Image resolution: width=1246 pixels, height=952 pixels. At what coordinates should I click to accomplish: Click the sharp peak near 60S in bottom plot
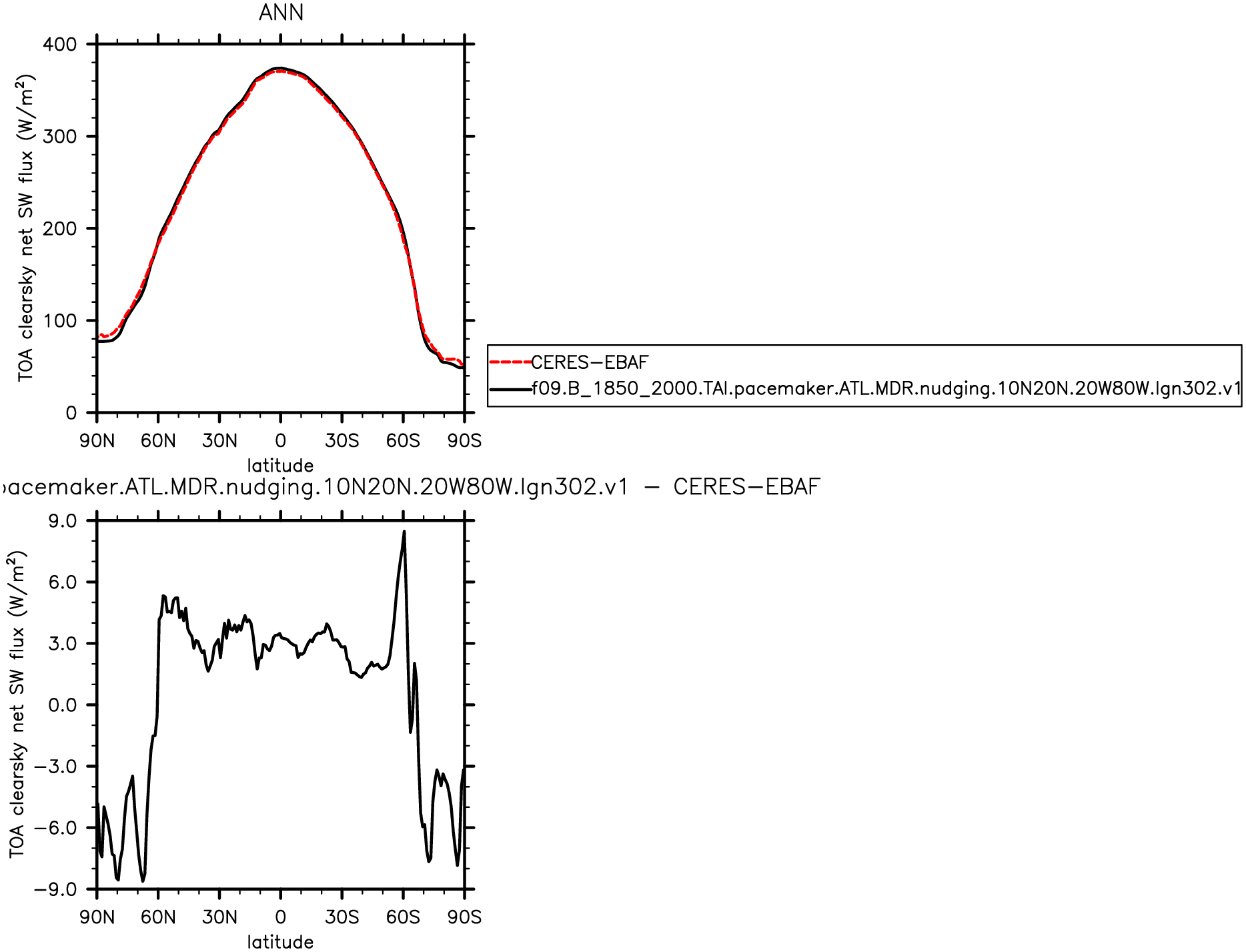(404, 532)
